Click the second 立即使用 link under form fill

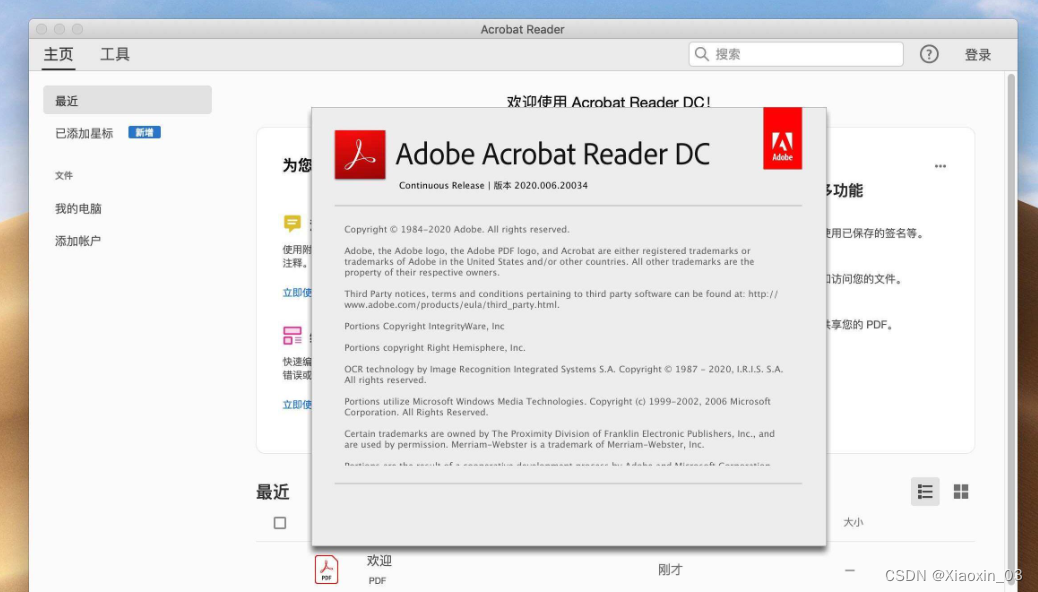click(297, 405)
